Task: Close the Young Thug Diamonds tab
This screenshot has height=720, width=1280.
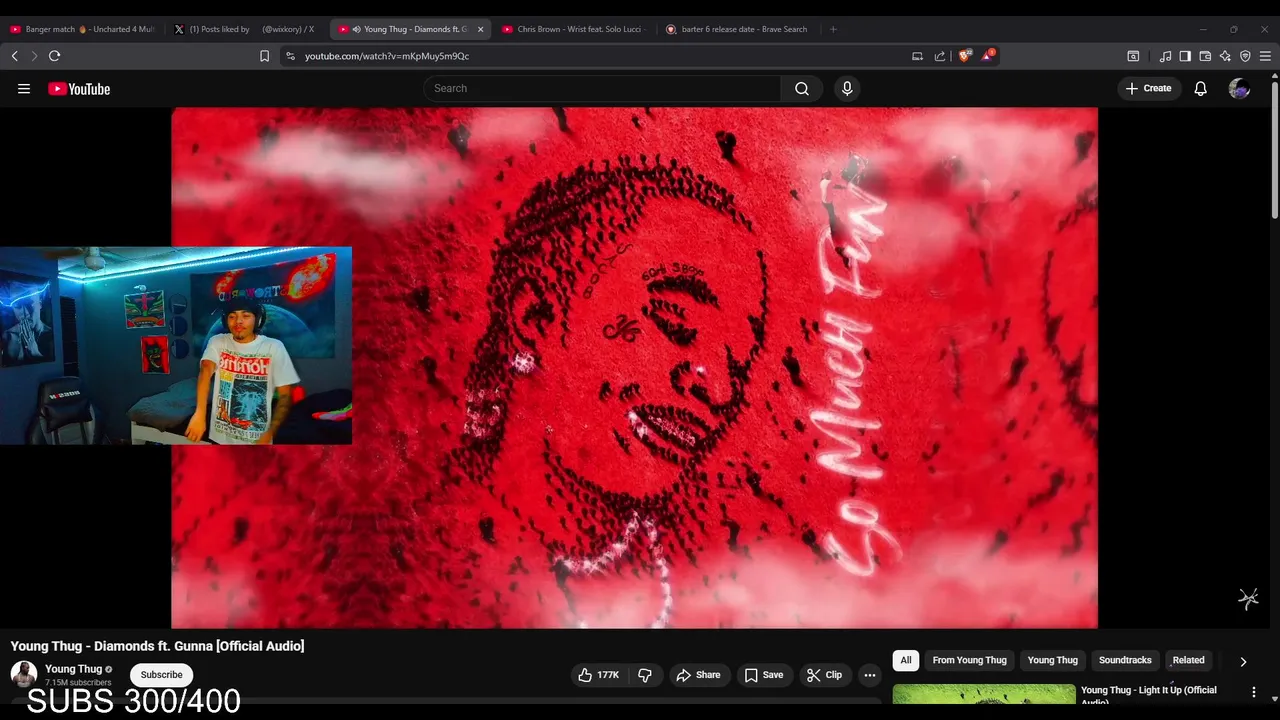Action: (478, 29)
